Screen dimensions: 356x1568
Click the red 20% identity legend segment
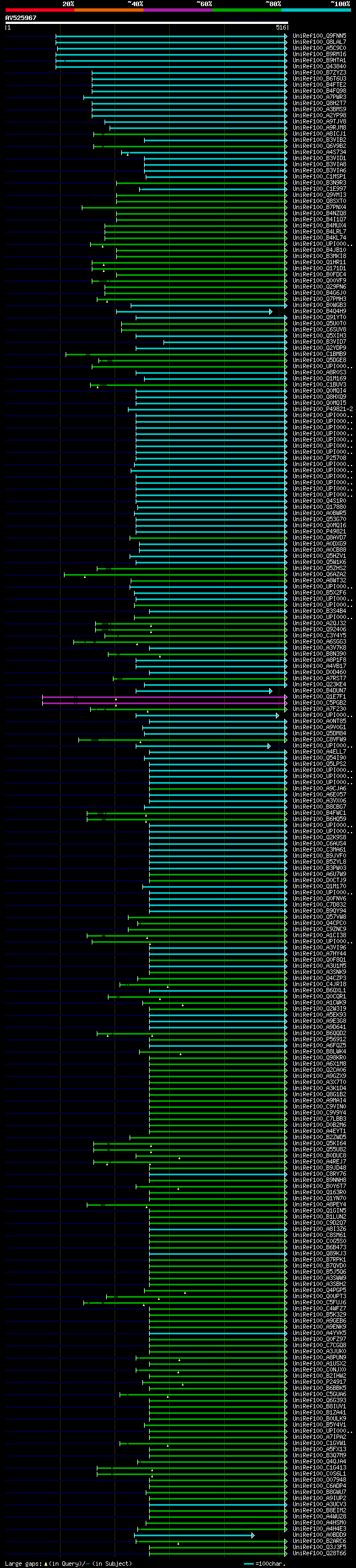click(x=39, y=10)
